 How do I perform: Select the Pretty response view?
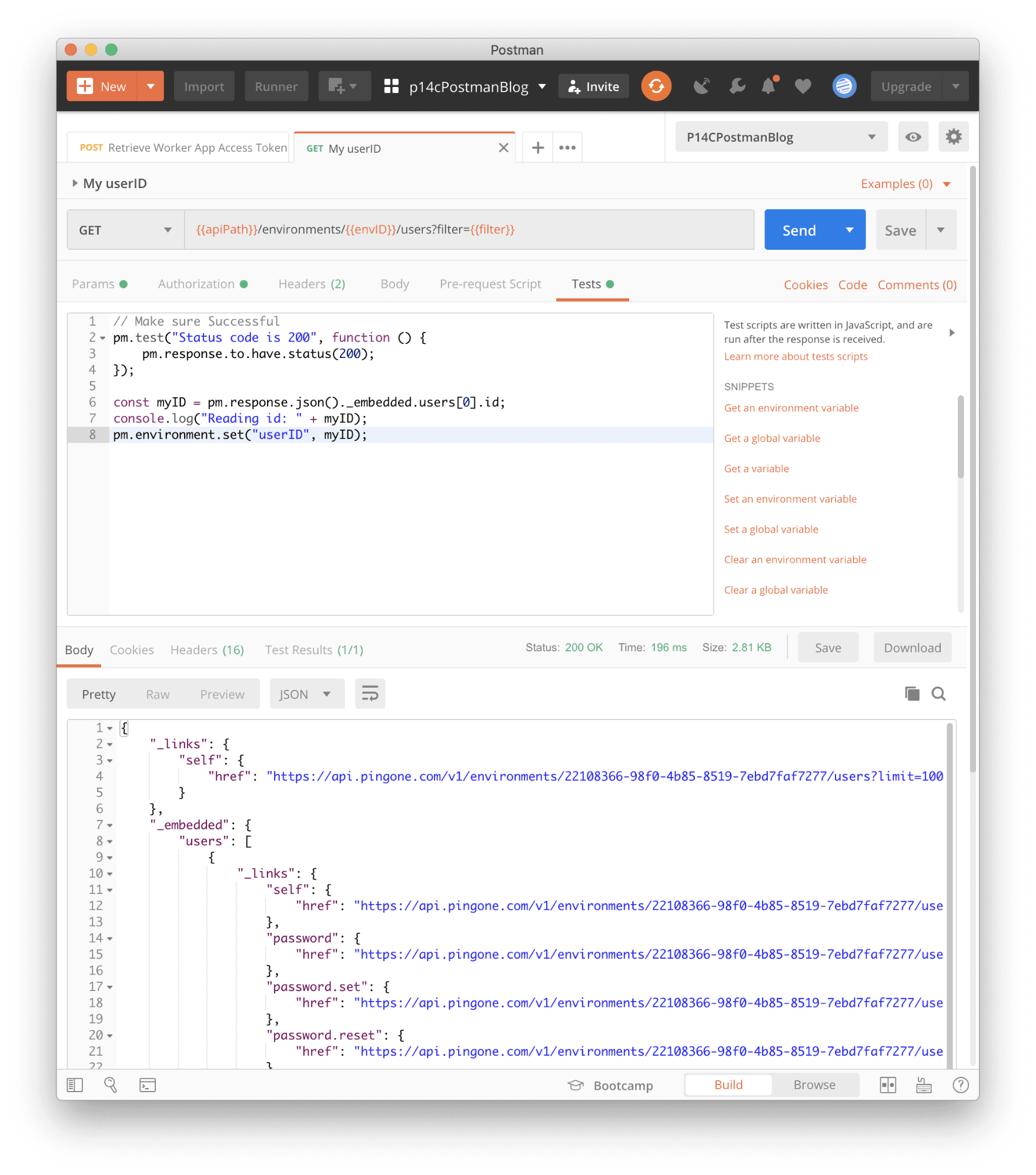coord(99,694)
